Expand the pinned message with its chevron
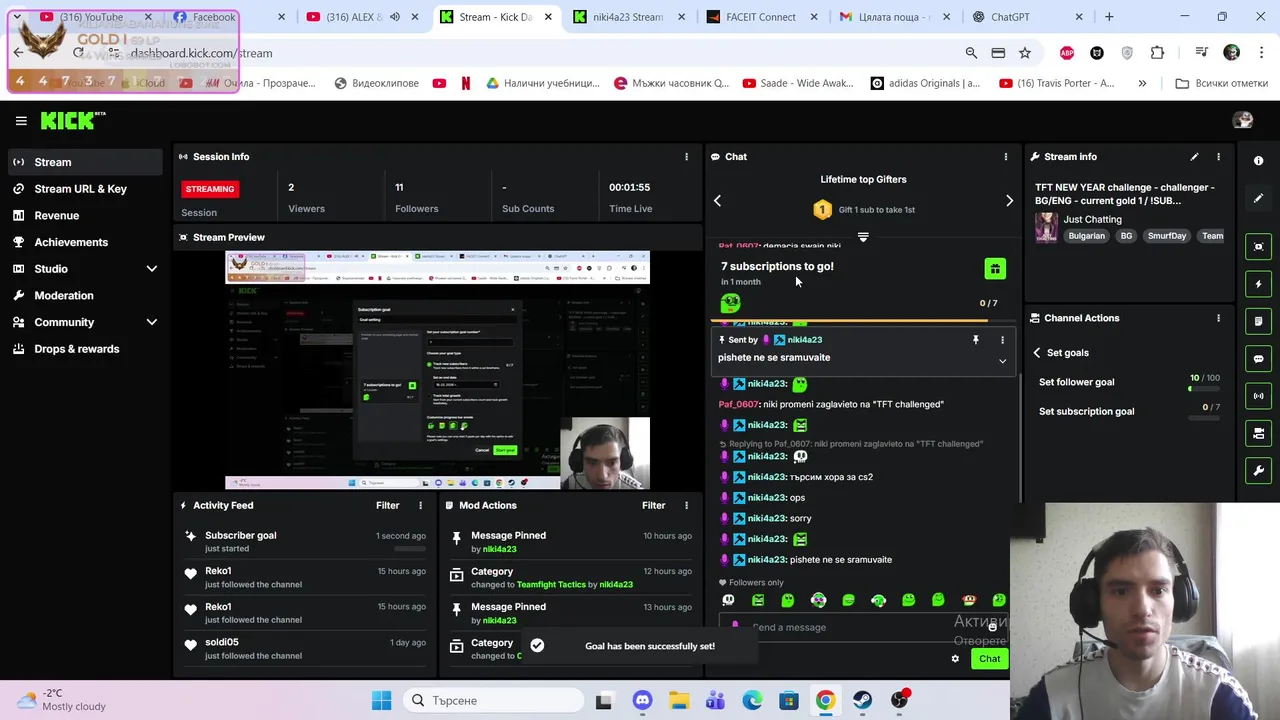This screenshot has width=1280, height=720. [1002, 361]
